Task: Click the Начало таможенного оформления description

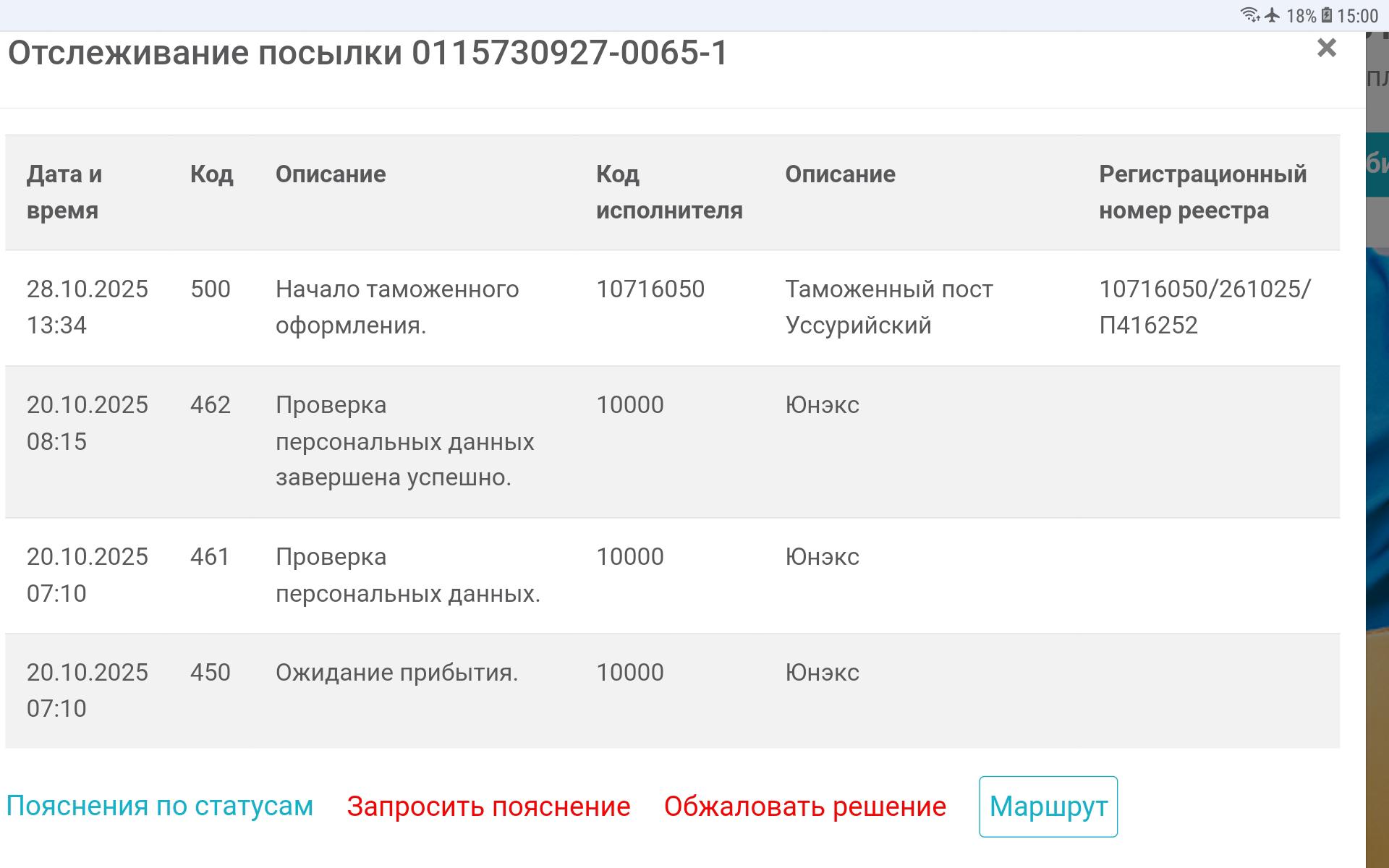Action: click(396, 307)
